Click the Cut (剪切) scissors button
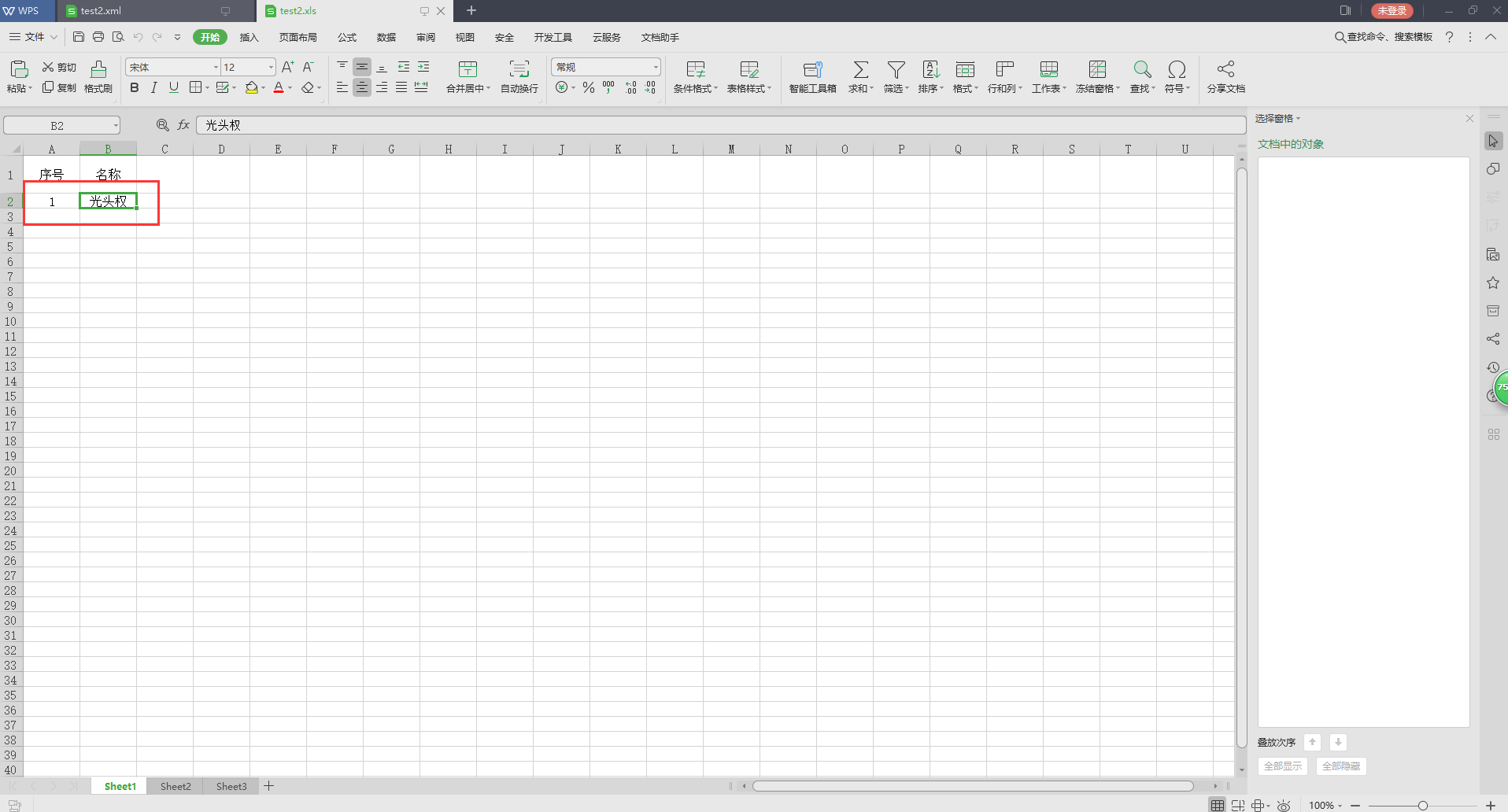This screenshot has height=812, width=1508. click(59, 67)
